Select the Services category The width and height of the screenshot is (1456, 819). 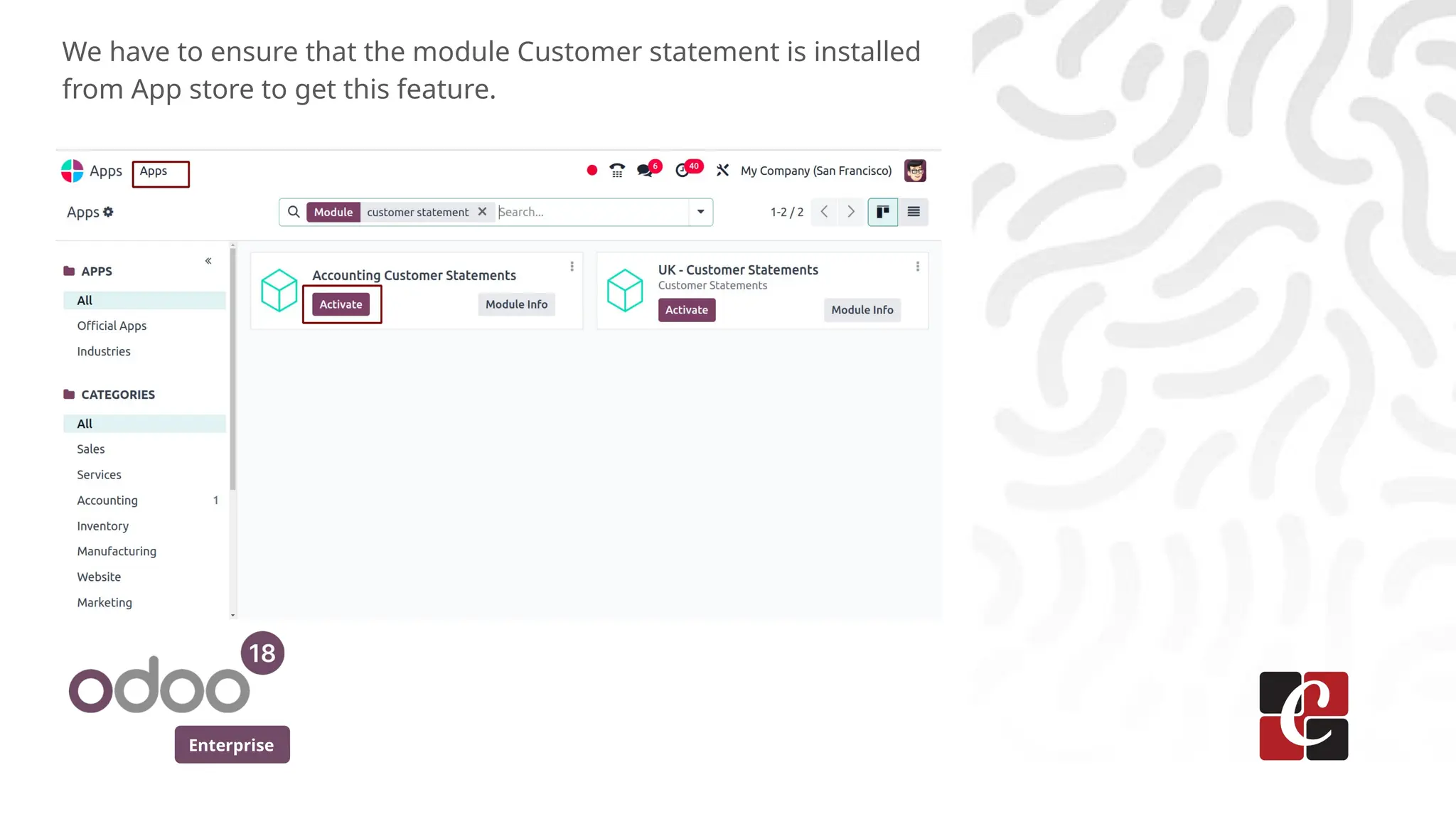click(x=99, y=475)
